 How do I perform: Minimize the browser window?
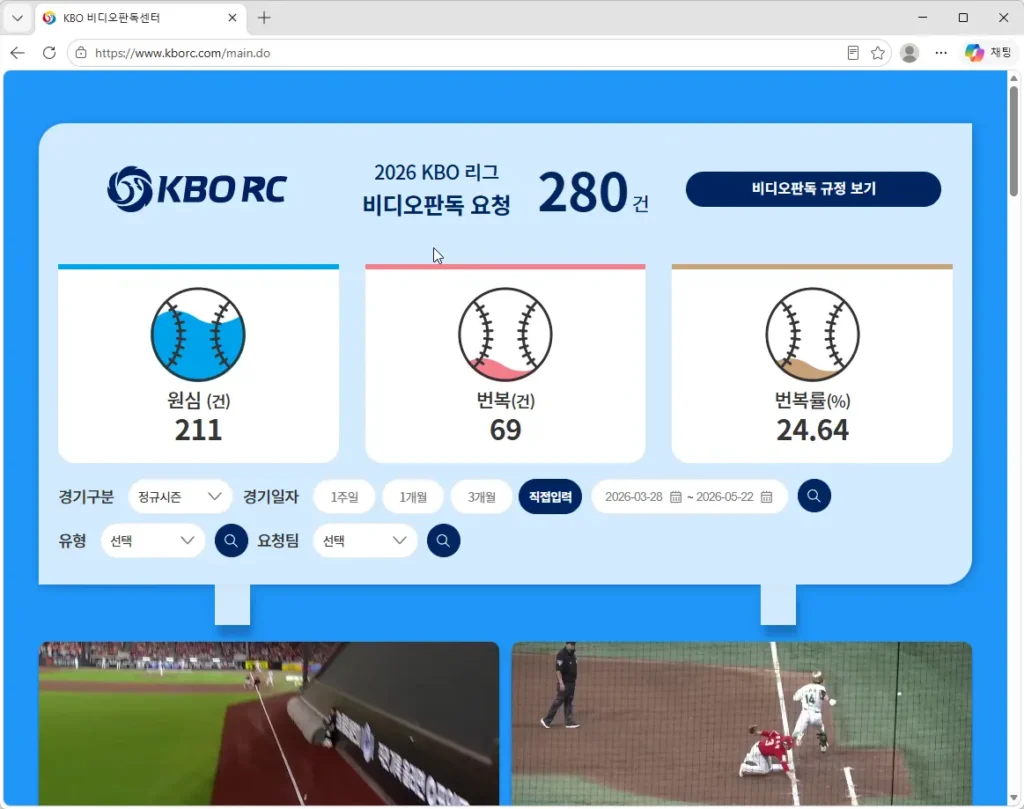click(922, 18)
